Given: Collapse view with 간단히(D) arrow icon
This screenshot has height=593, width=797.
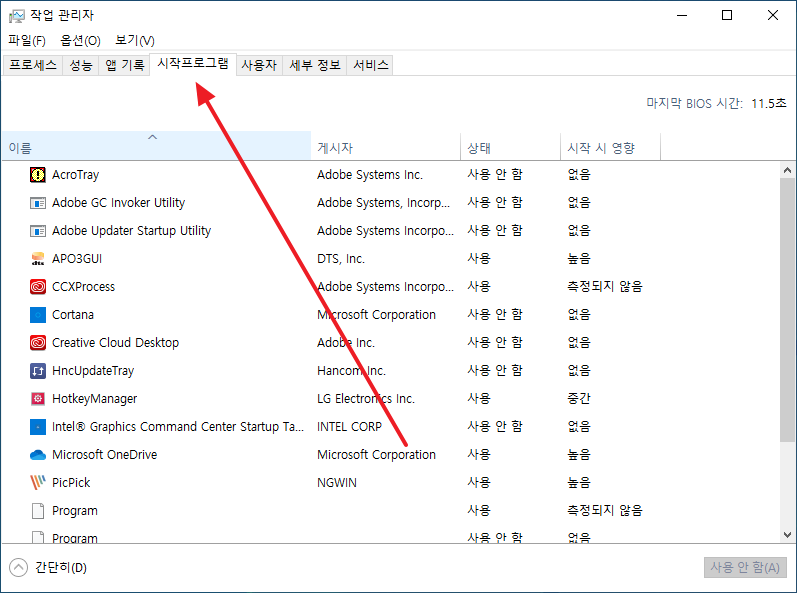Looking at the screenshot, I should pyautogui.click(x=18, y=567).
